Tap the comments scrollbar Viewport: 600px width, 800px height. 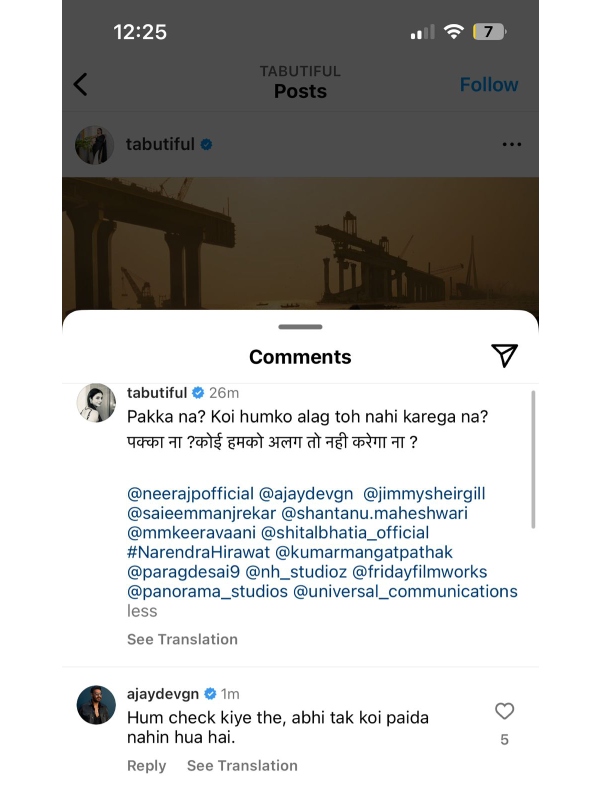coord(533,460)
